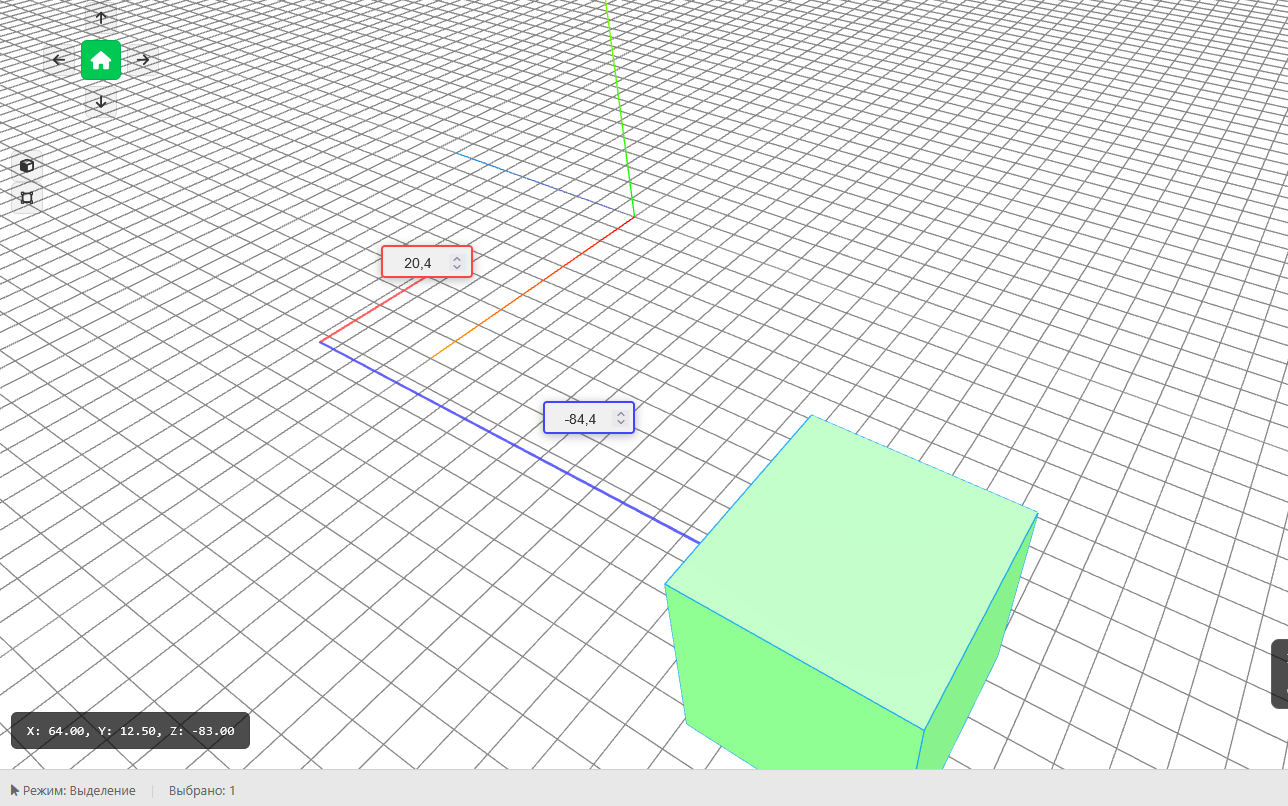Switch to the solid cube display mode
1288x806 pixels.
27,166
